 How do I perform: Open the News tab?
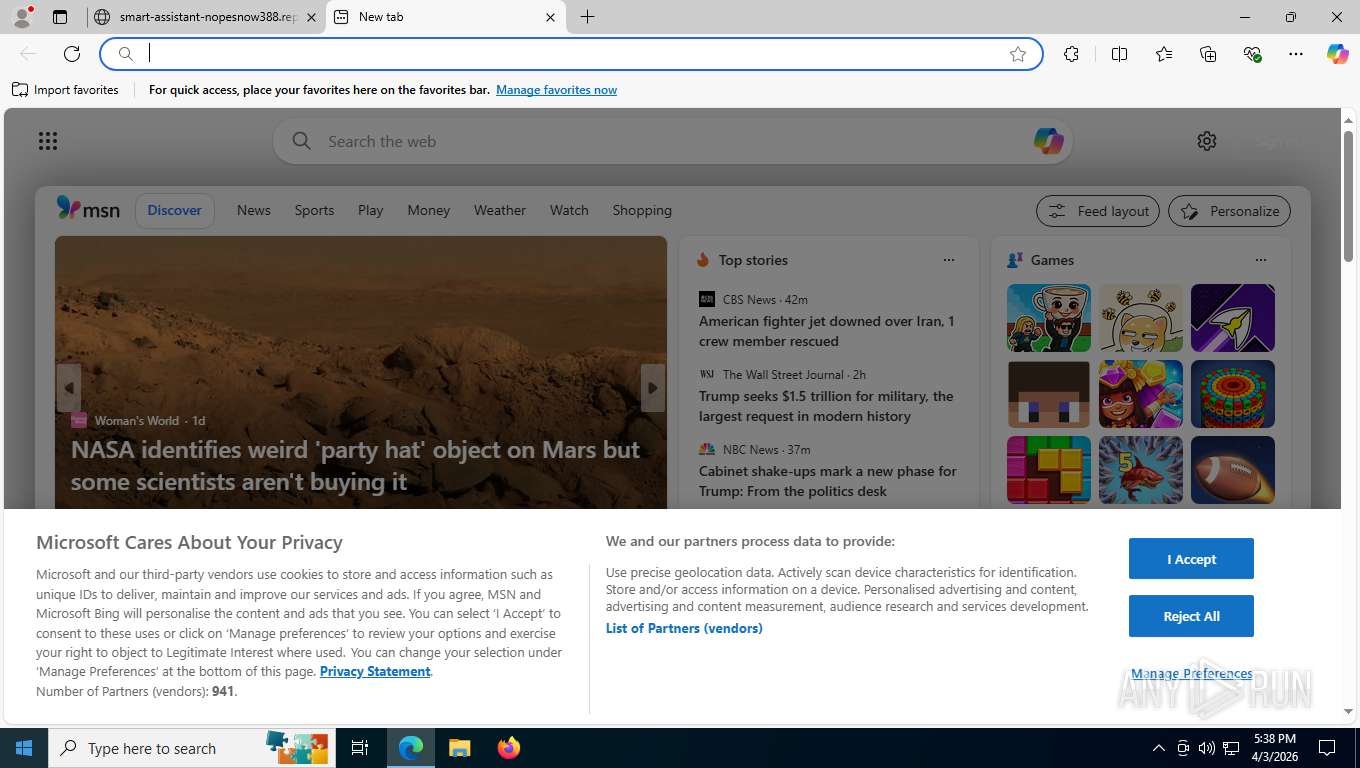(x=254, y=210)
